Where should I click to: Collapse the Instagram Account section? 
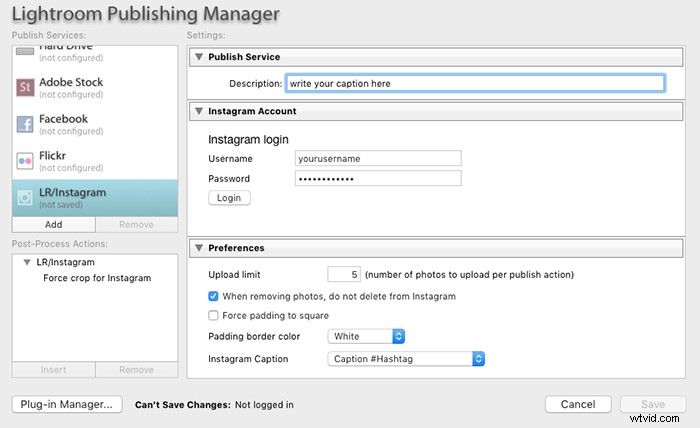(x=199, y=111)
